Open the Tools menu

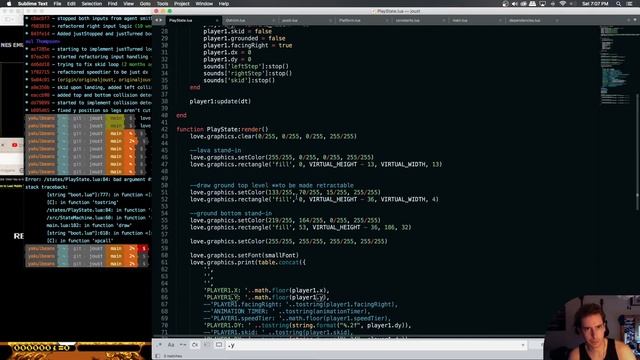point(162,4)
